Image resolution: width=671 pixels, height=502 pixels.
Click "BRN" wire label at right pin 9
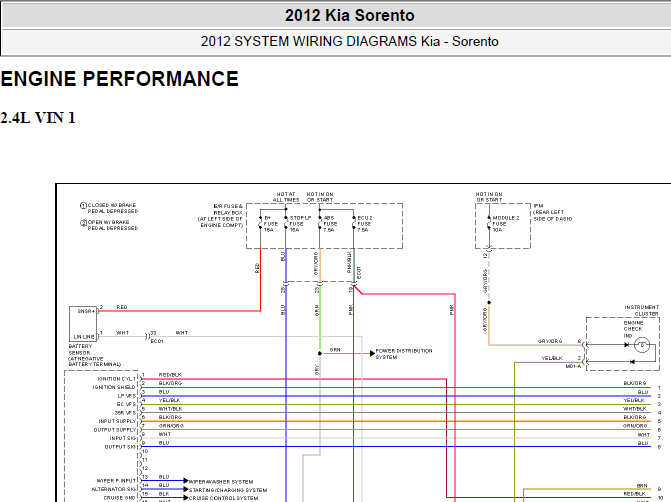642,486
